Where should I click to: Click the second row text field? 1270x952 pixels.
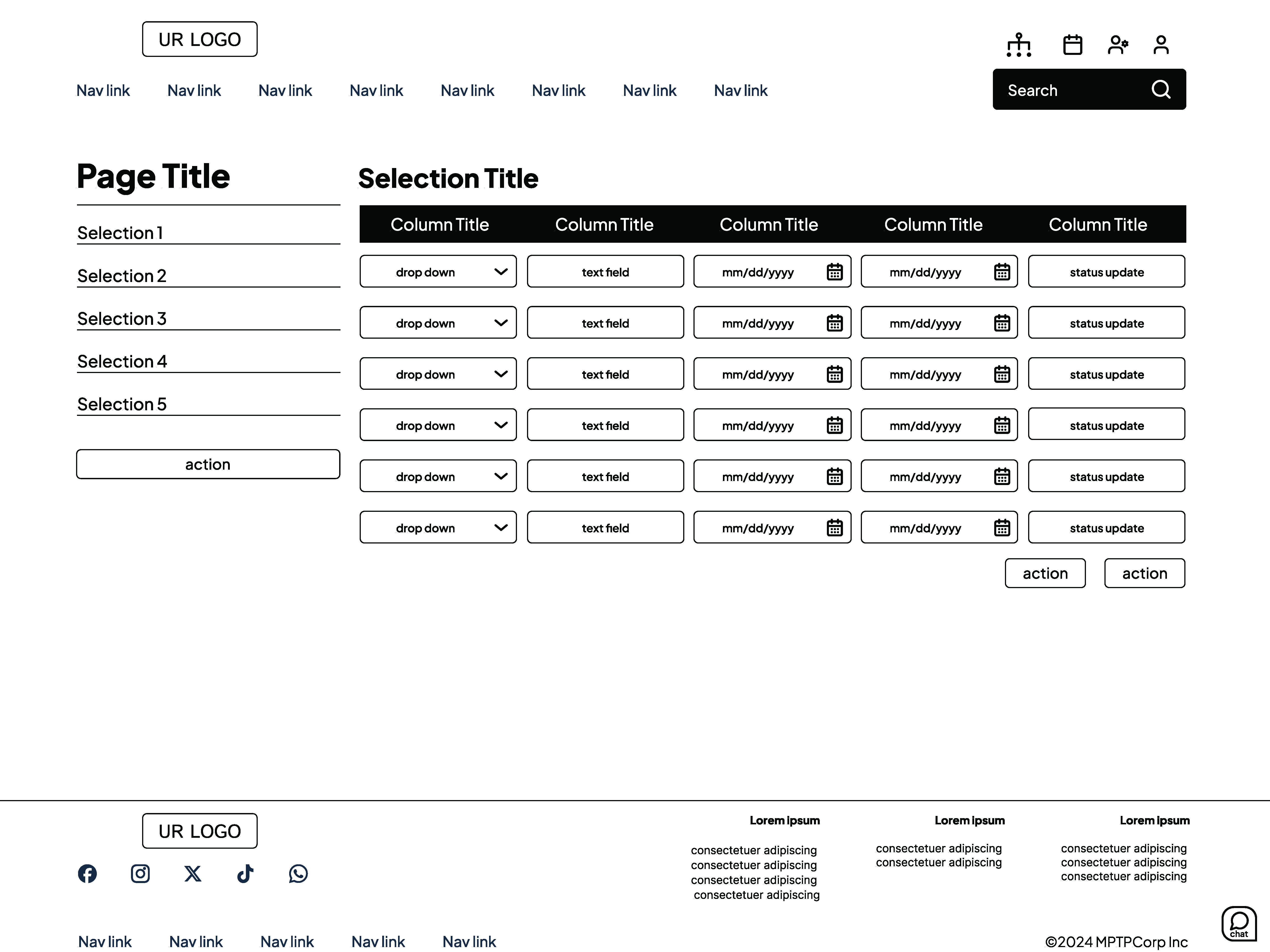605,323
